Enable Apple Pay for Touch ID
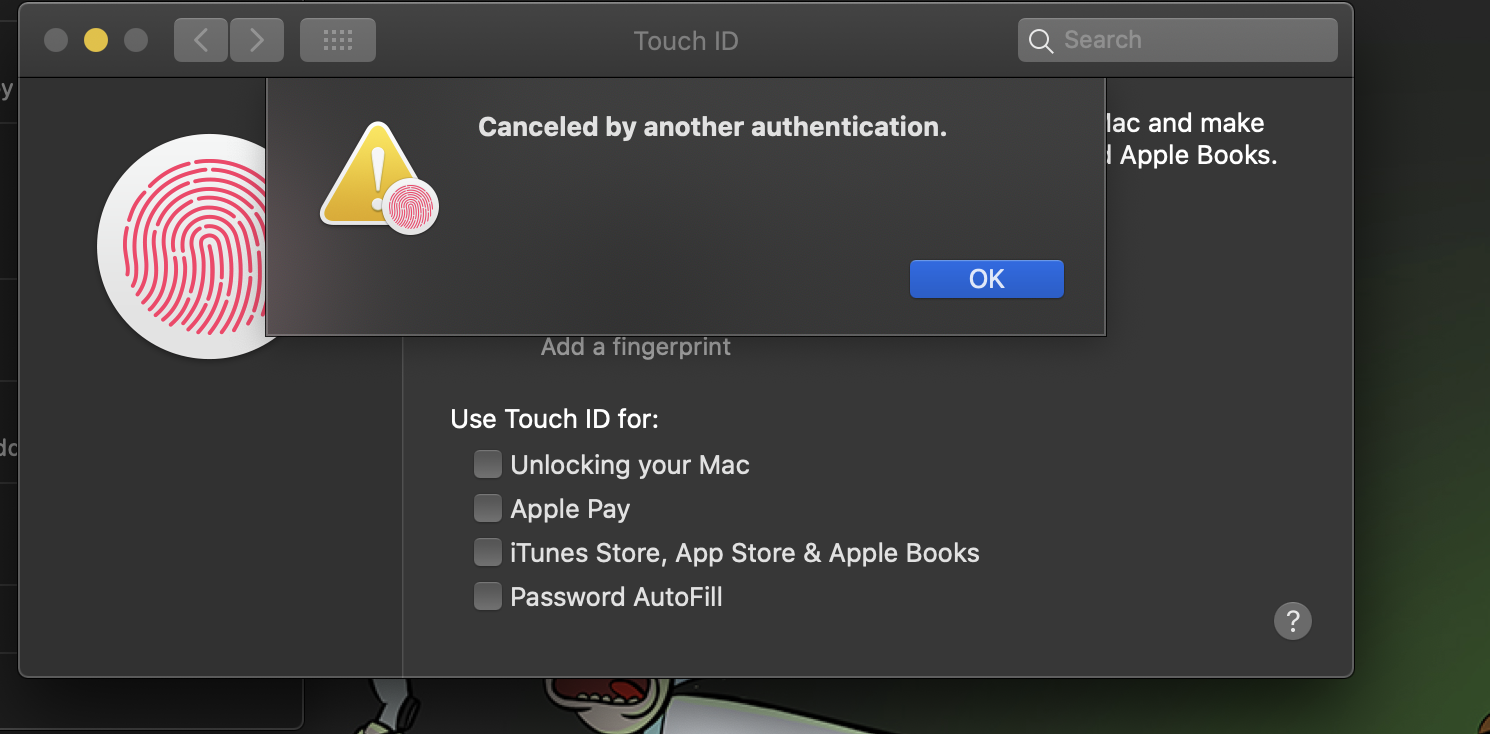 [487, 508]
